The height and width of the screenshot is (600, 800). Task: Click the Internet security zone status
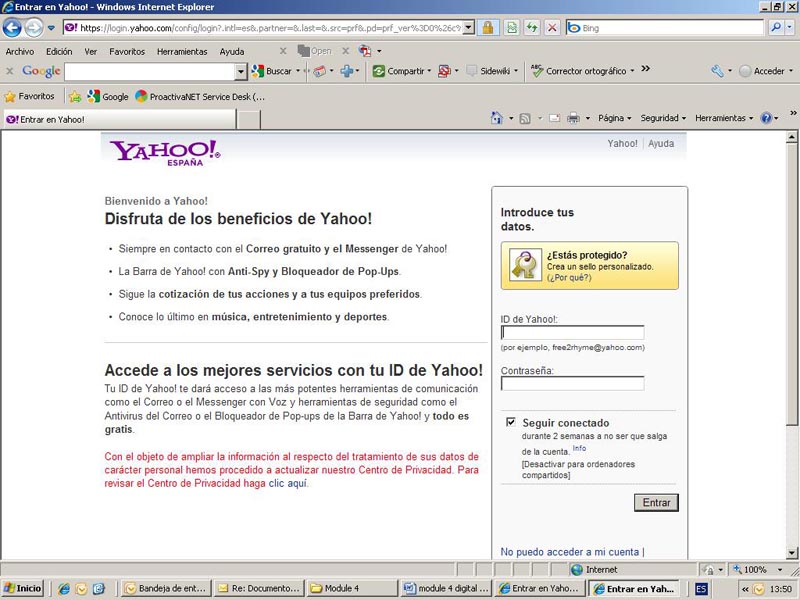coord(594,569)
